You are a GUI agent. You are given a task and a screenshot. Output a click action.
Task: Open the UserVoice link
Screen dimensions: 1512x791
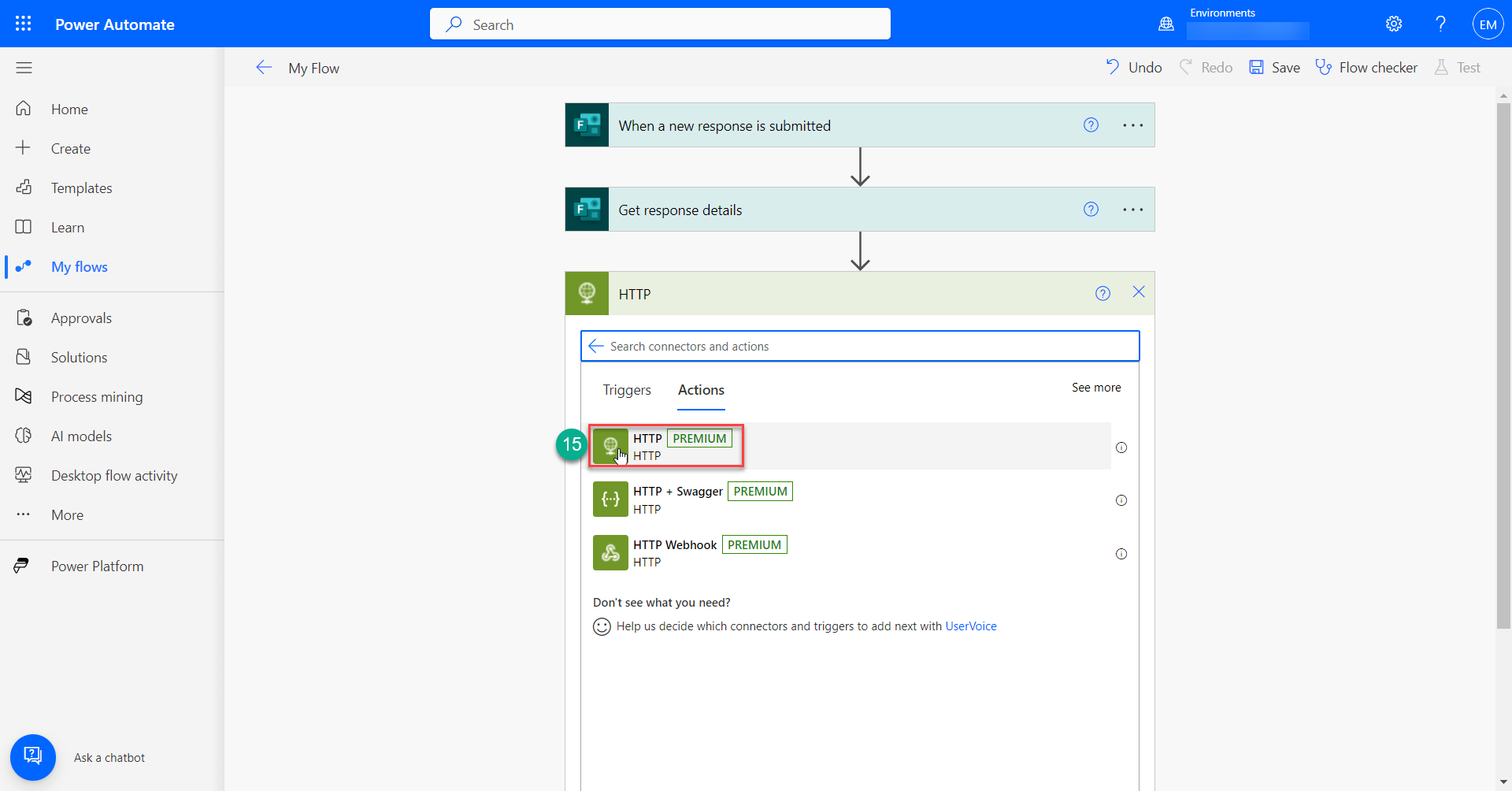click(971, 626)
